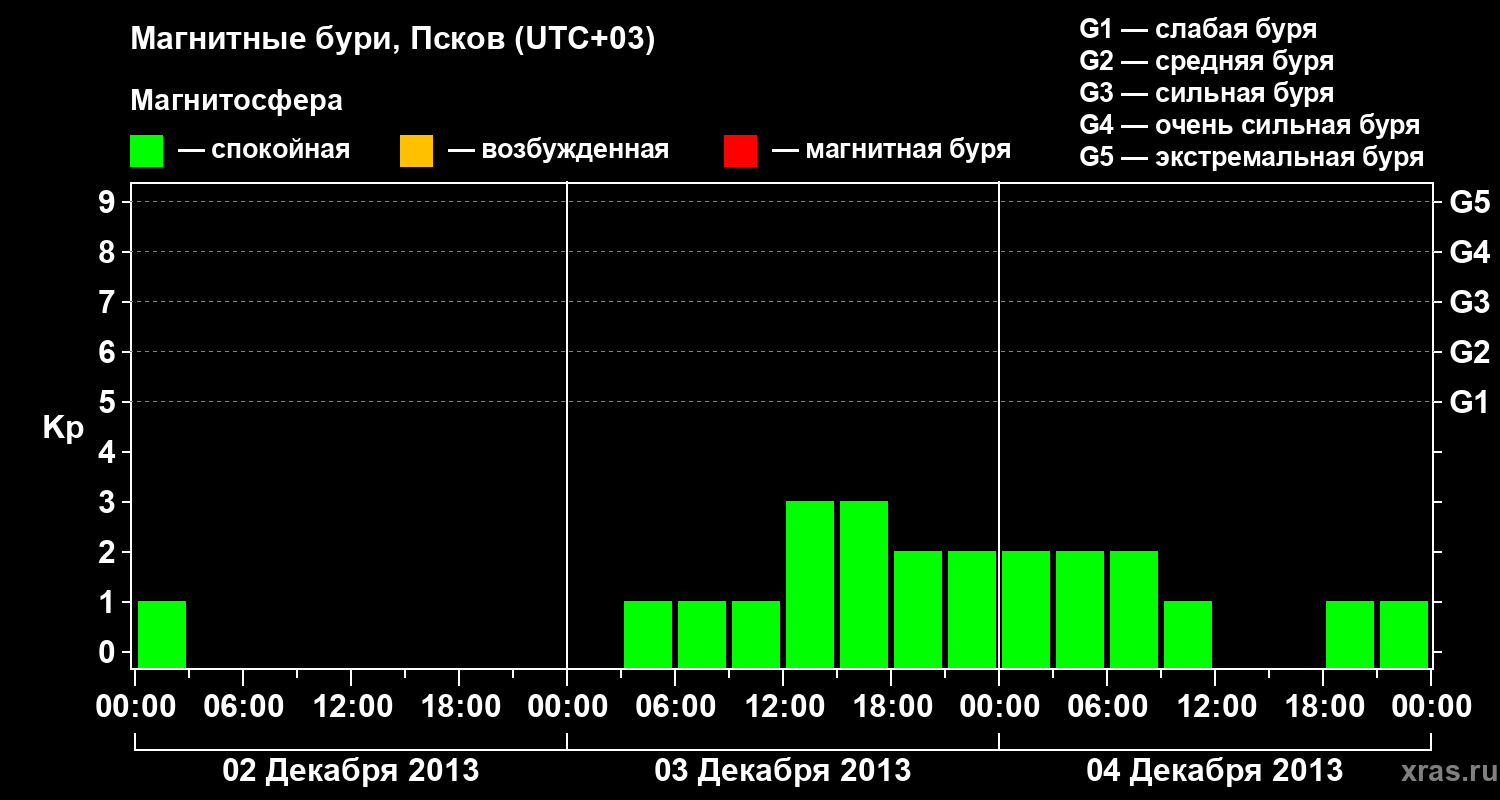Click the "Магнитосфера" heading

[x=236, y=101]
